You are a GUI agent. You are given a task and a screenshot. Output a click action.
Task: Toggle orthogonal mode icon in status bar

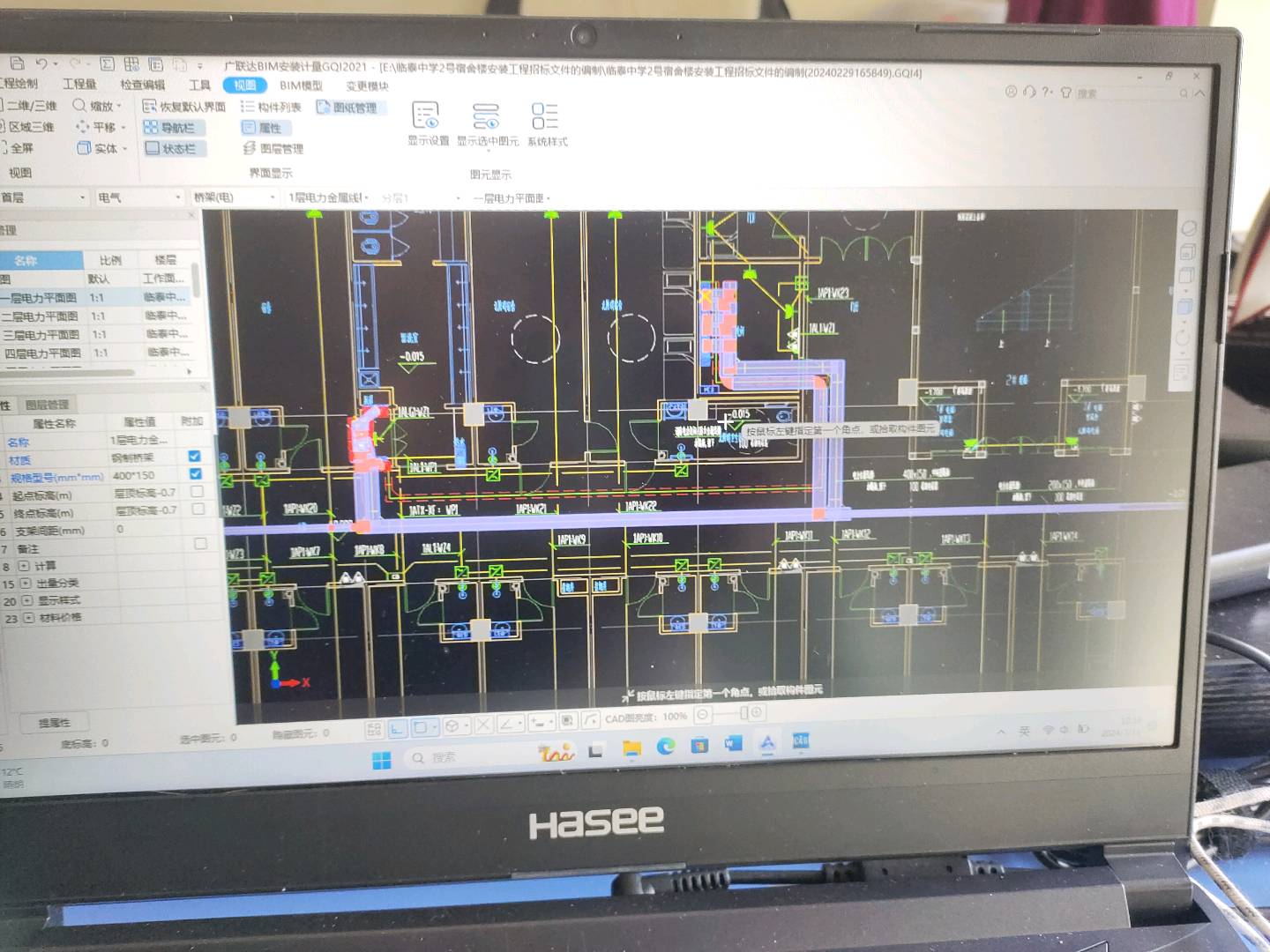point(397,728)
